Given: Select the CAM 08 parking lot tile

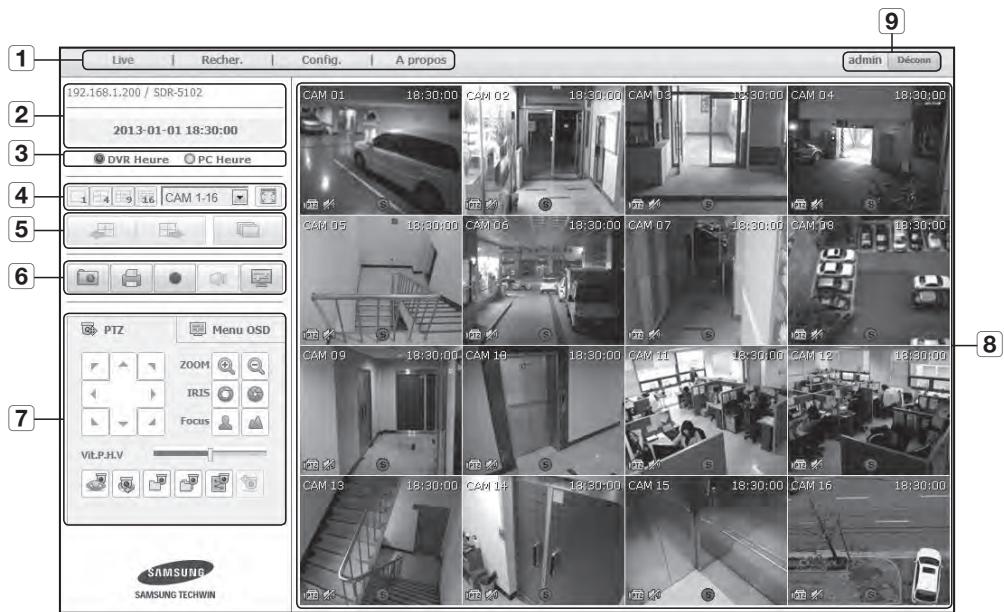Looking at the screenshot, I should 869,280.
